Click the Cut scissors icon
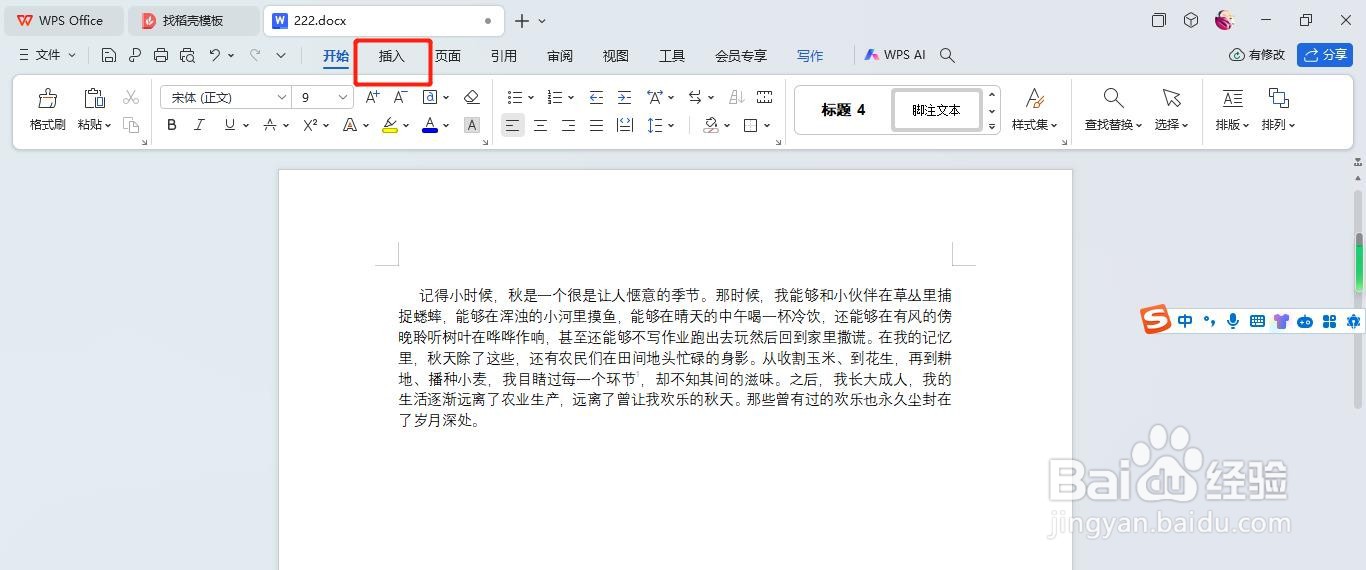This screenshot has width=1366, height=570. (131, 97)
